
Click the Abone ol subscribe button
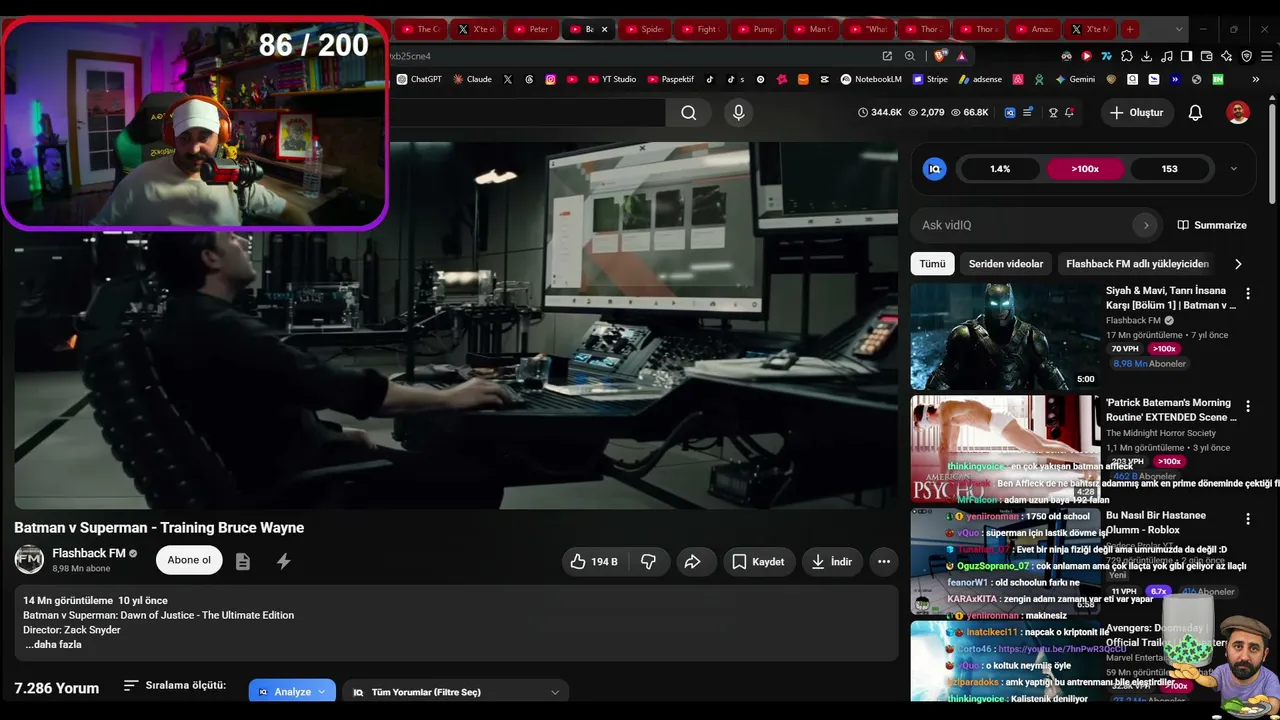click(189, 560)
